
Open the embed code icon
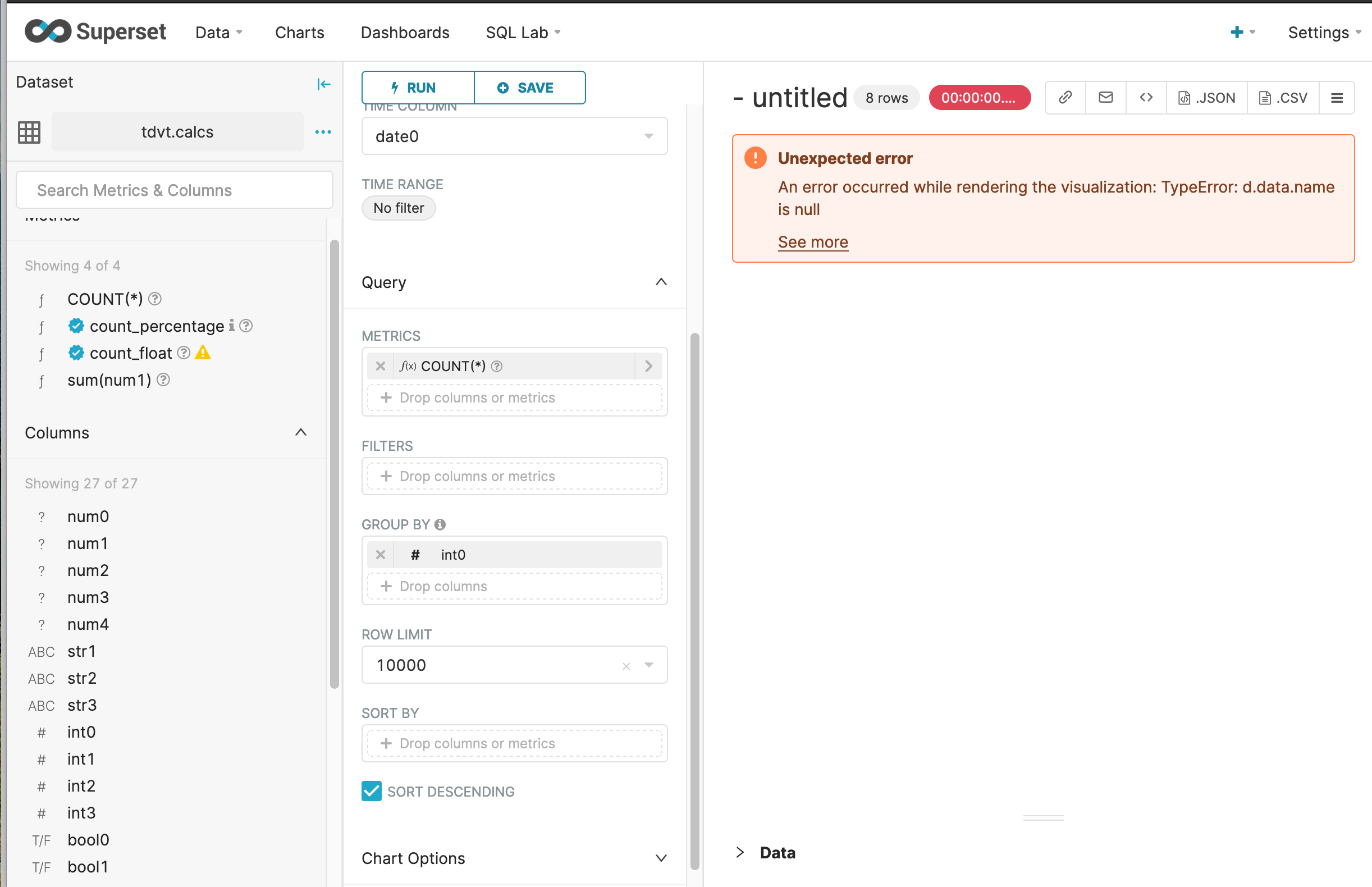point(1146,97)
